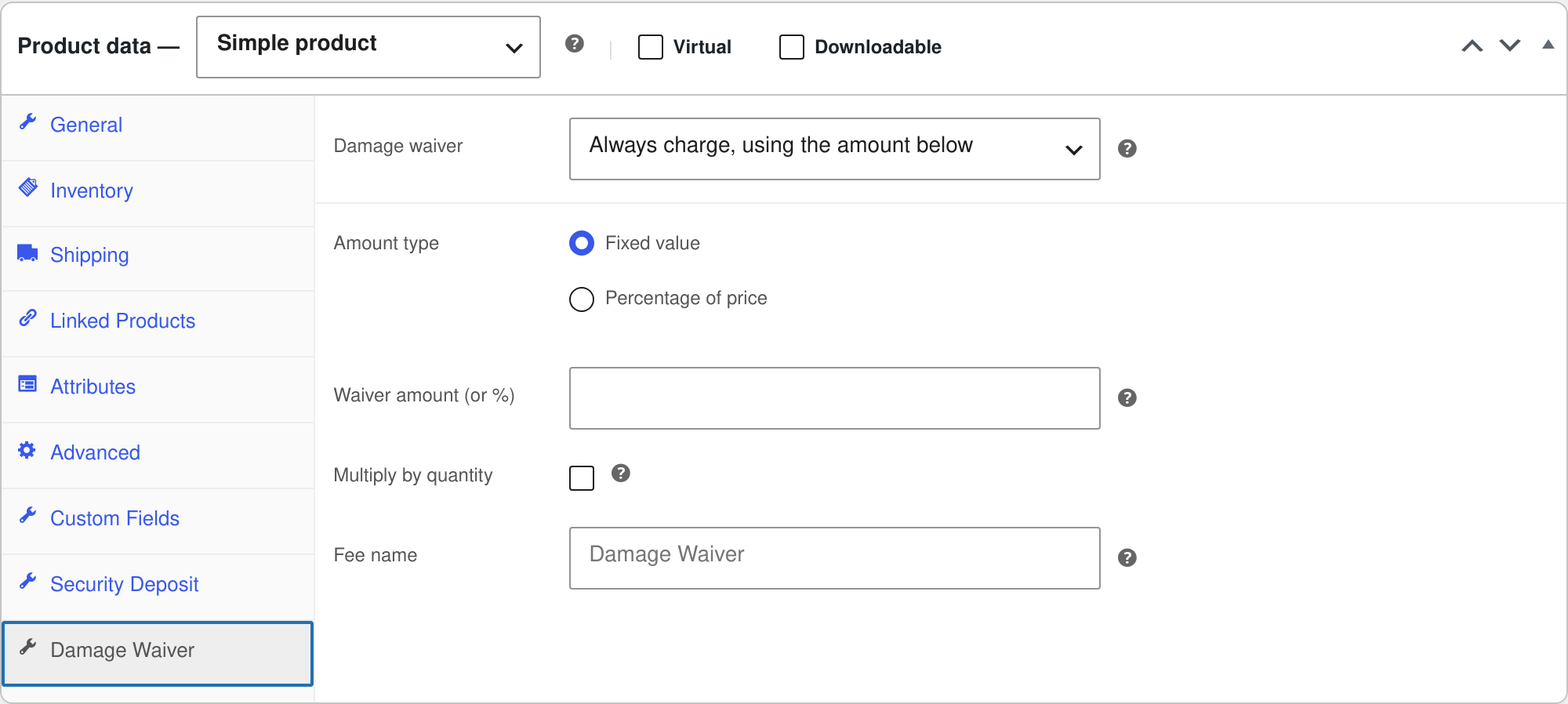Open the Security Deposit tab
This screenshot has height=704, width=1568.
click(158, 587)
